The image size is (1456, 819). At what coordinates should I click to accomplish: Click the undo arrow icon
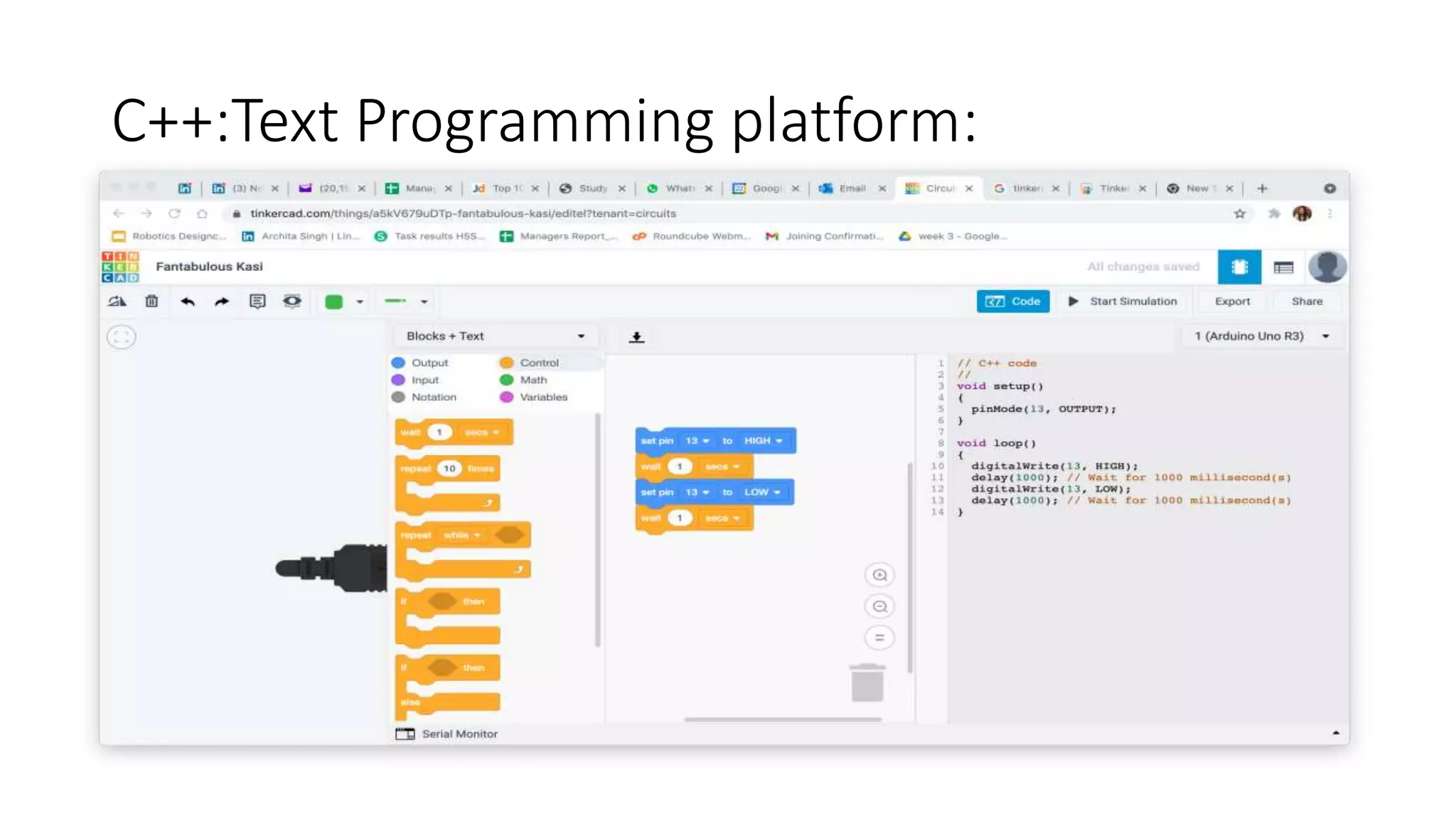click(x=187, y=301)
